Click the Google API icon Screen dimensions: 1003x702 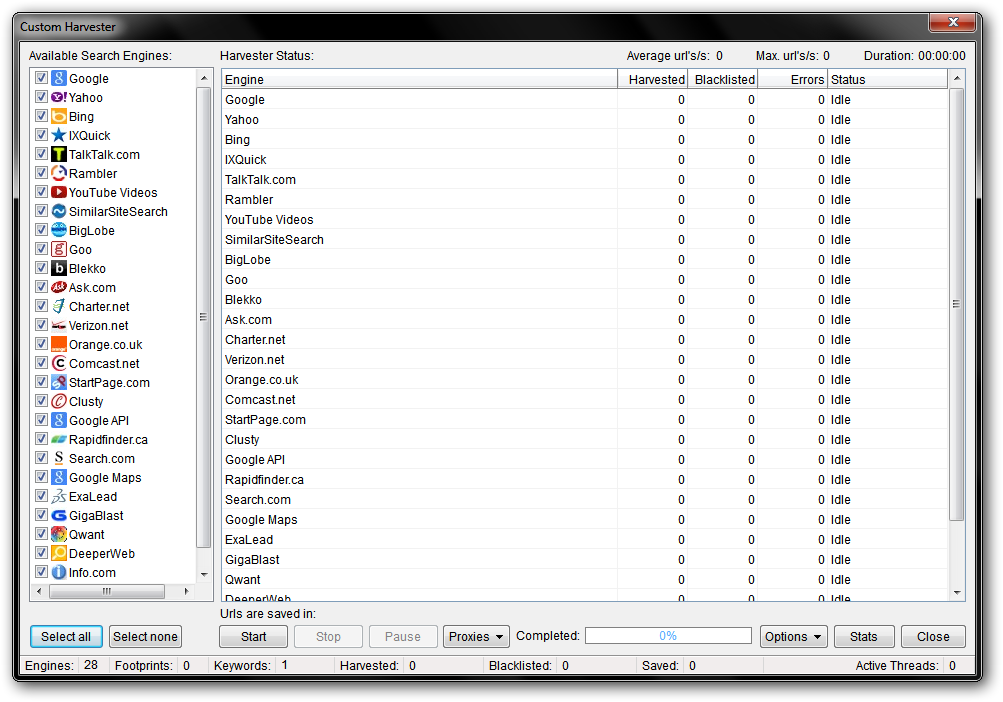(59, 420)
